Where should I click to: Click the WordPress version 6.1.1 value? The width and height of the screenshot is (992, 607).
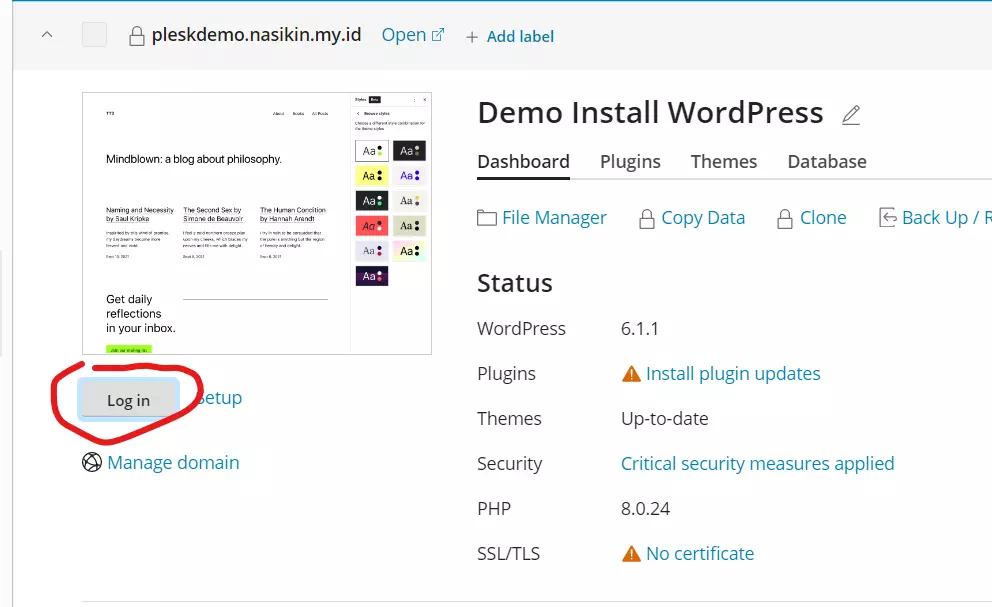(640, 329)
